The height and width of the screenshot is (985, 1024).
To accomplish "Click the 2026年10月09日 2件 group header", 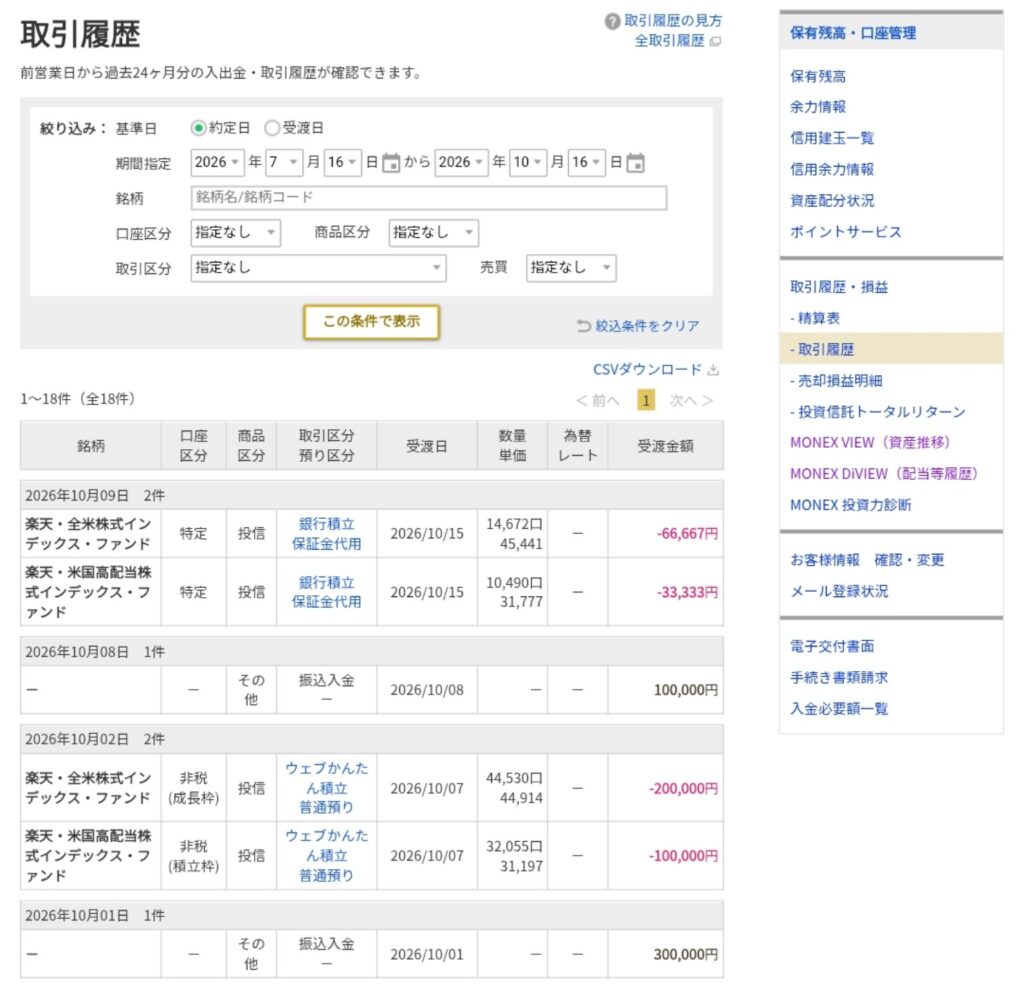I will (x=372, y=496).
